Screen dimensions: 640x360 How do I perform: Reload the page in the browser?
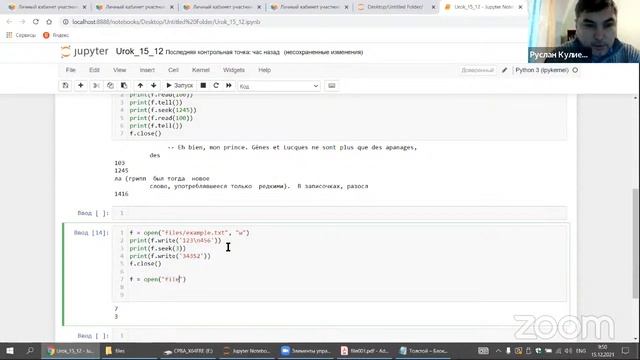click(x=36, y=22)
